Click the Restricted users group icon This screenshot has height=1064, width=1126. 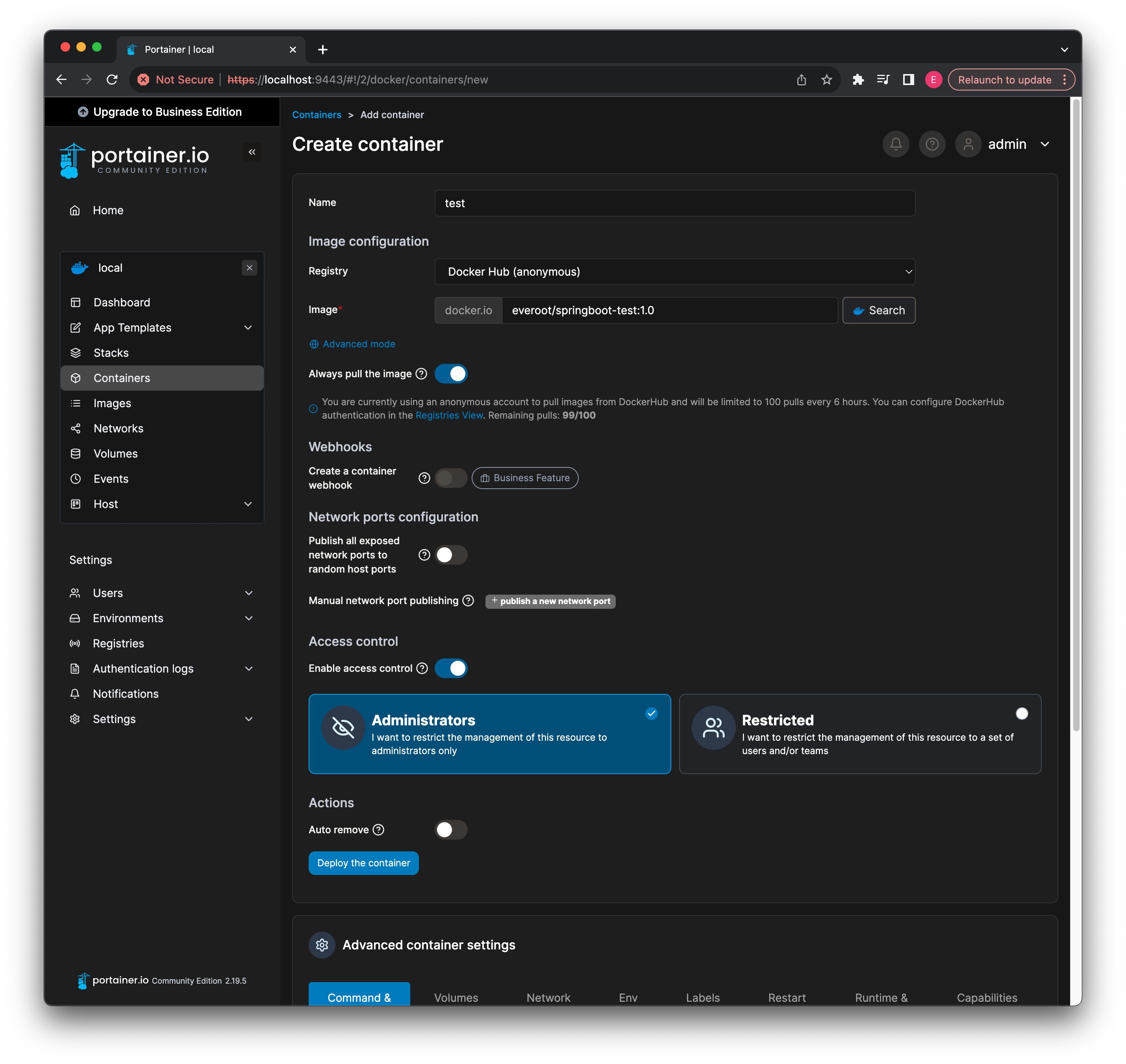click(x=713, y=728)
